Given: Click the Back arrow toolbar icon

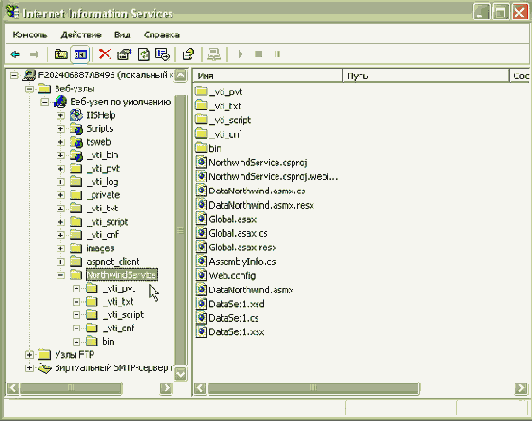Looking at the screenshot, I should coord(15,54).
